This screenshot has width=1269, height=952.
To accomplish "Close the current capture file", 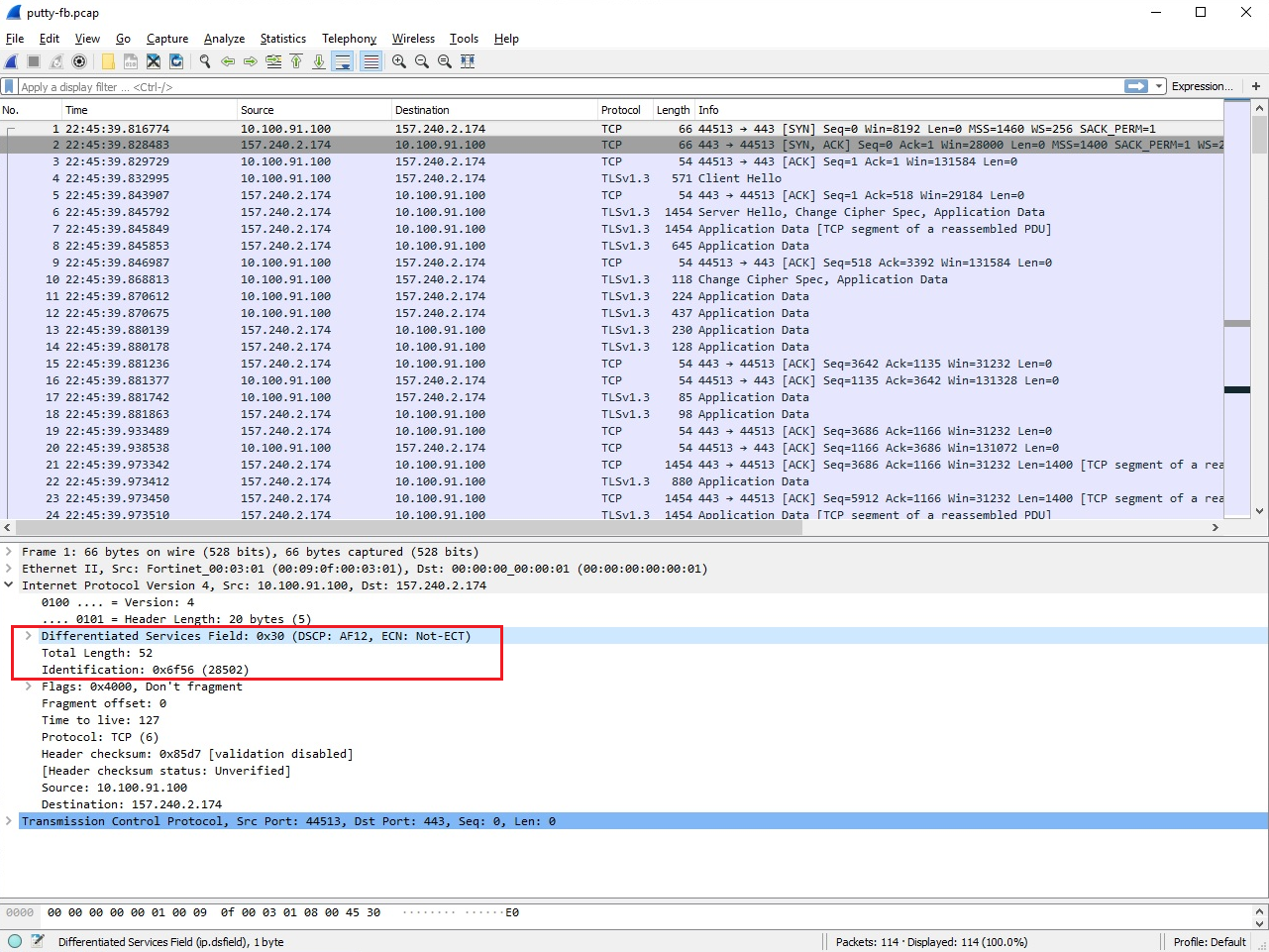I will tap(154, 61).
